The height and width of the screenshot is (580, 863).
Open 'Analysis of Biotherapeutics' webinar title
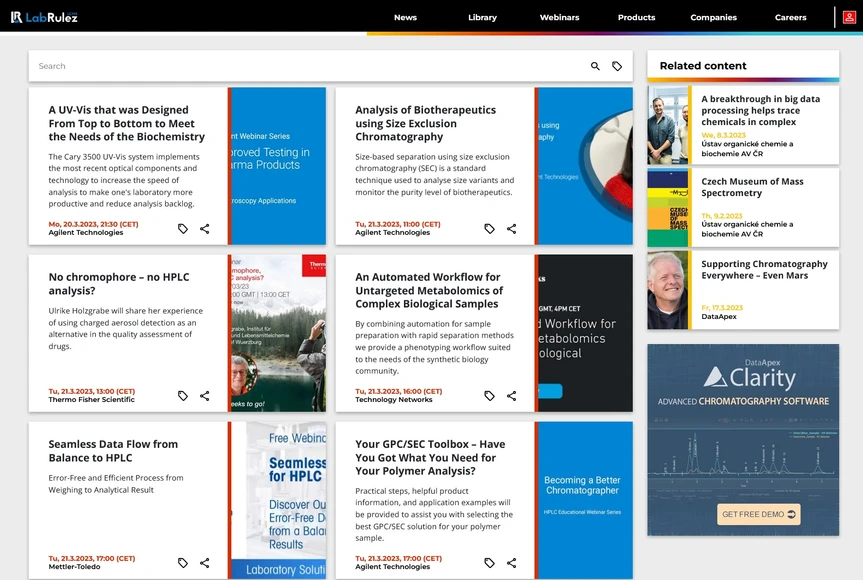425,123
